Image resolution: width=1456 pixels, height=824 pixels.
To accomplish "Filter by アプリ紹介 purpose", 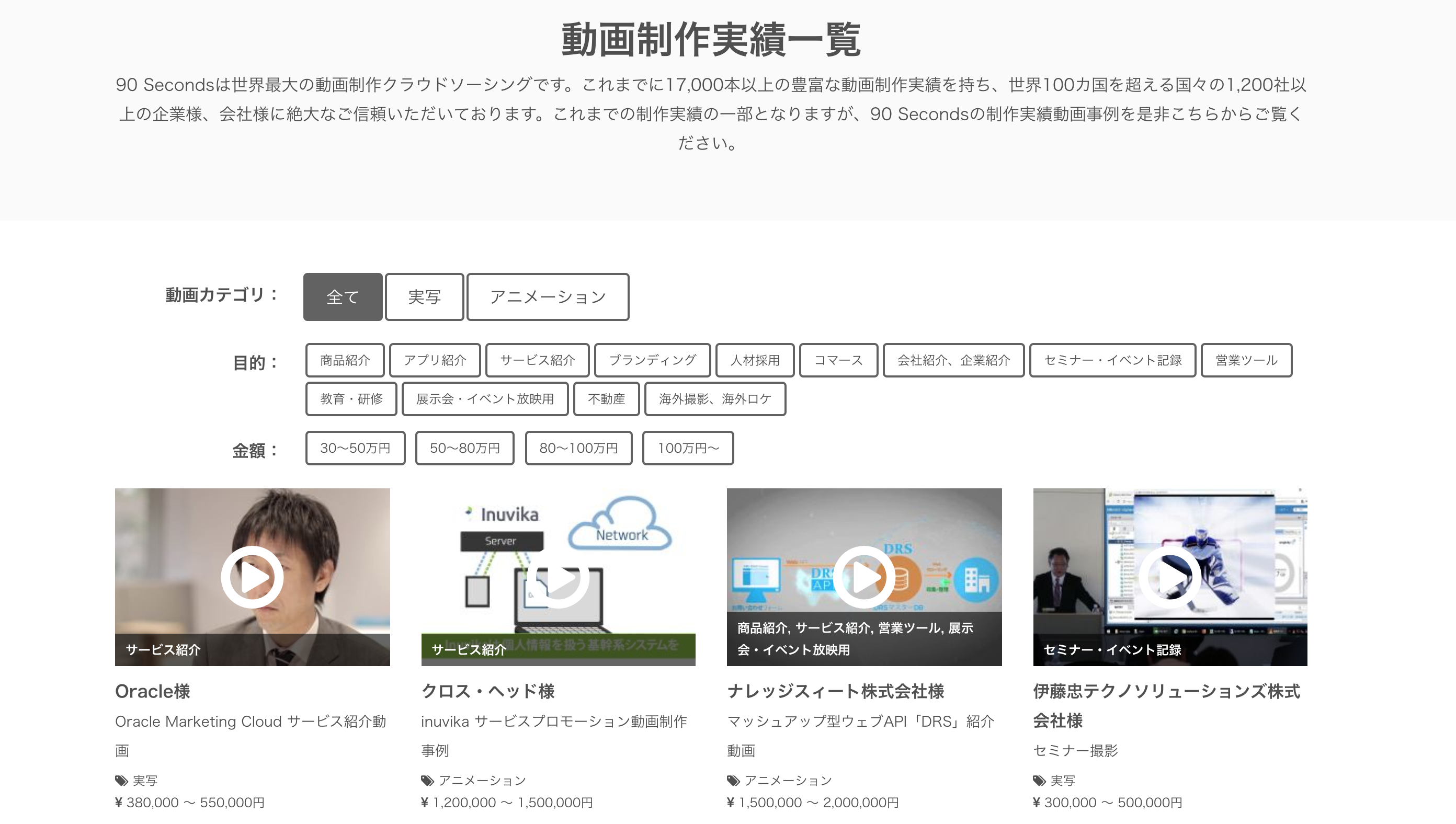I will tap(435, 360).
